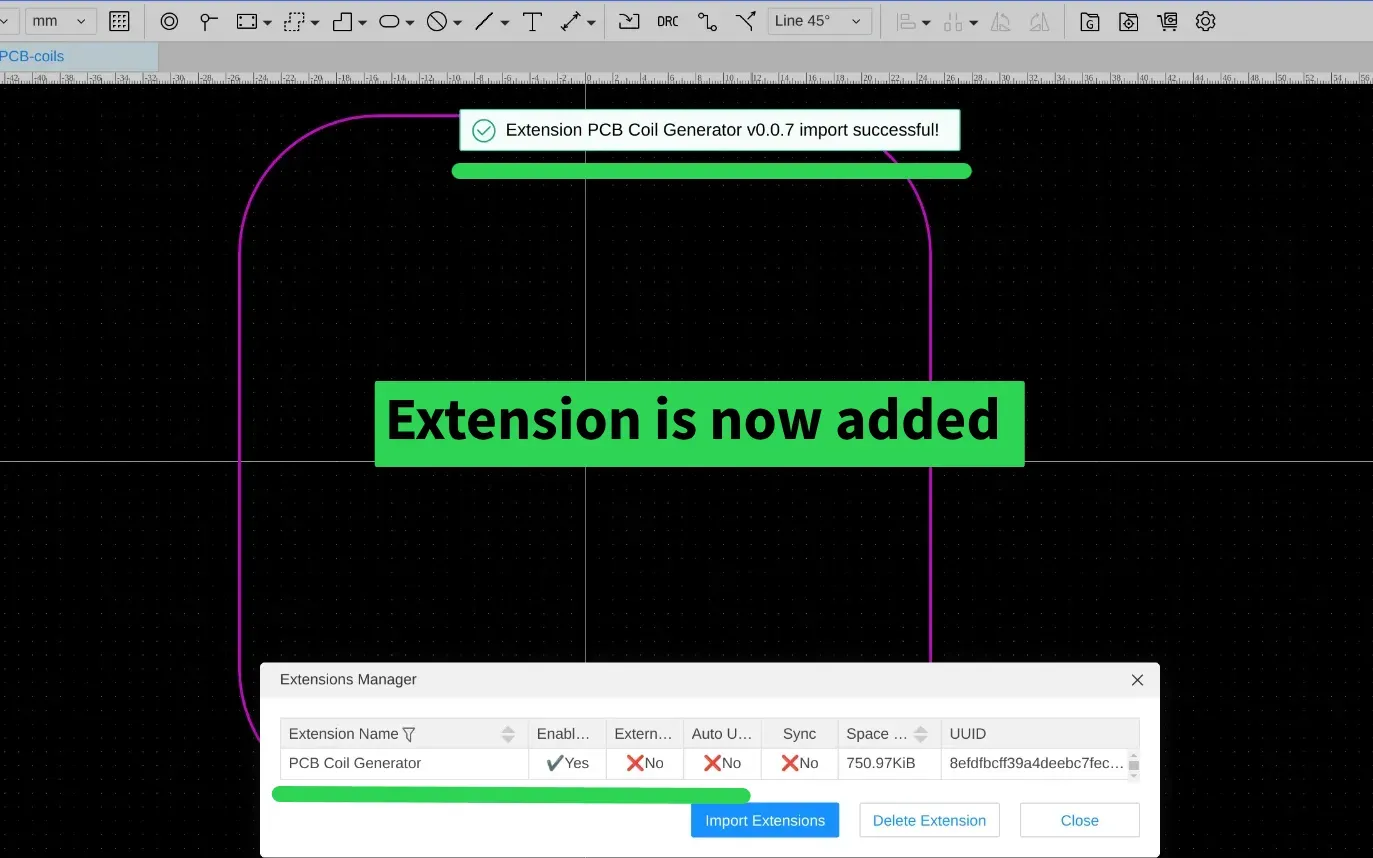Click the Delete Extension button

(929, 820)
